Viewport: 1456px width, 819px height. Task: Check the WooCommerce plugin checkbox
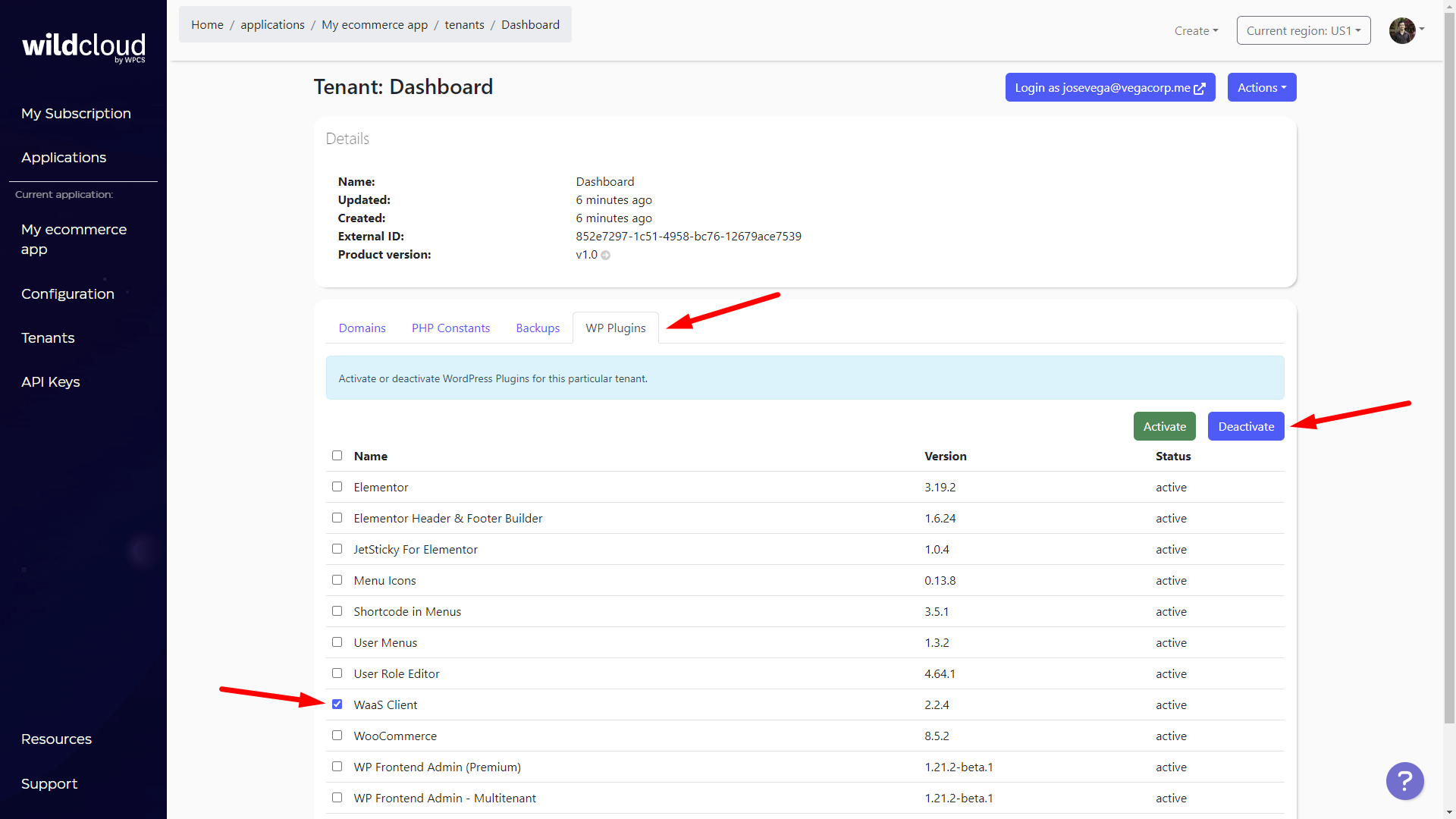point(337,736)
